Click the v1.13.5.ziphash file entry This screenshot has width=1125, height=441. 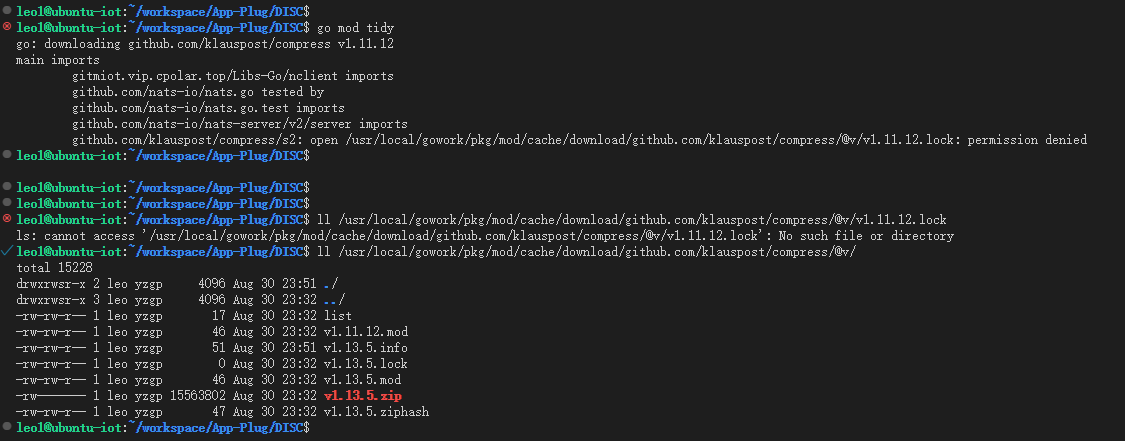point(376,412)
